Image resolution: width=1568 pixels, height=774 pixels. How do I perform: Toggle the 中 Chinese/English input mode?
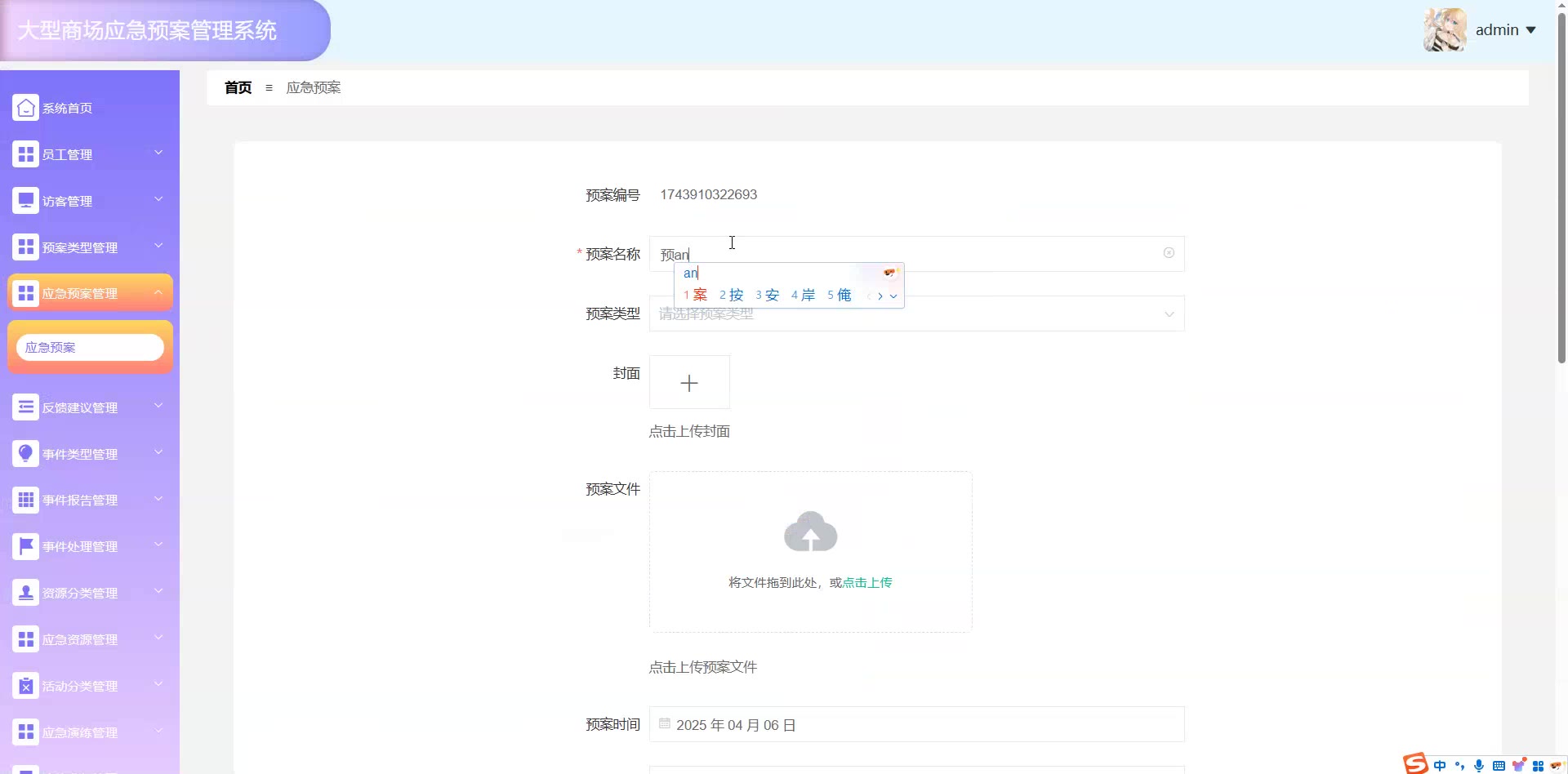click(1440, 766)
